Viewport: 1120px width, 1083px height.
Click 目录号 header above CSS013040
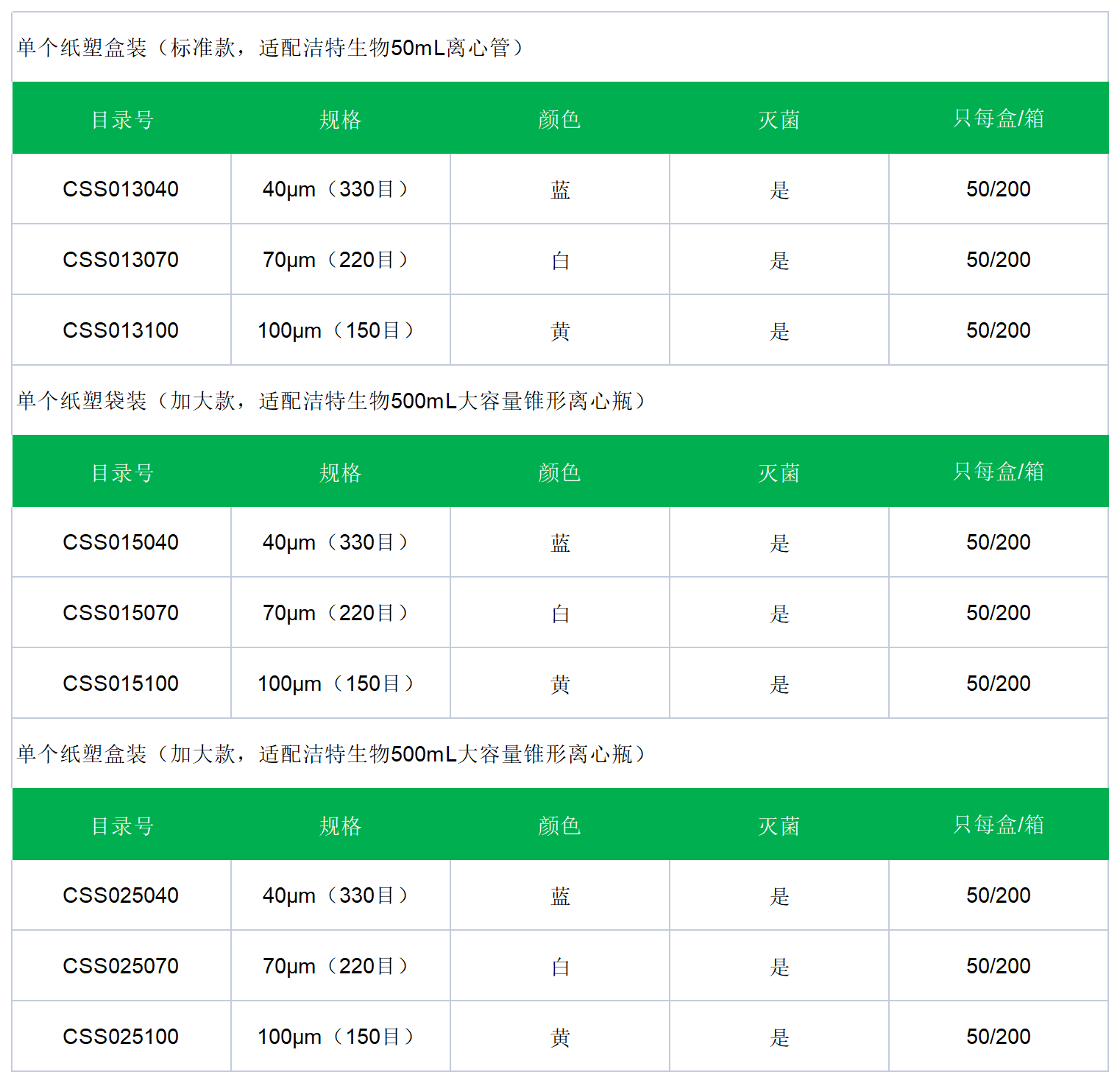(122, 119)
